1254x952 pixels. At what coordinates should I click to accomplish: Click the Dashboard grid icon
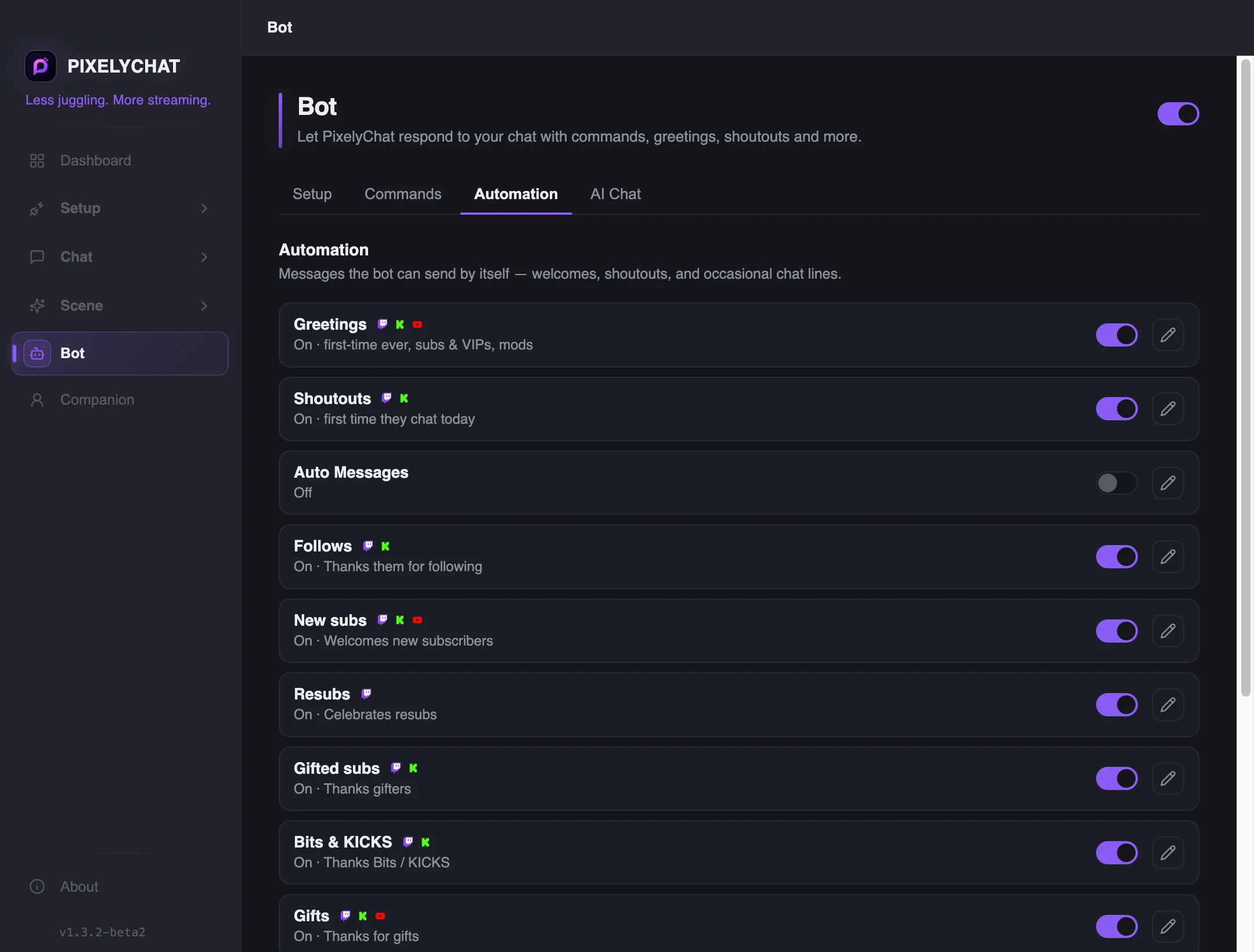point(37,161)
